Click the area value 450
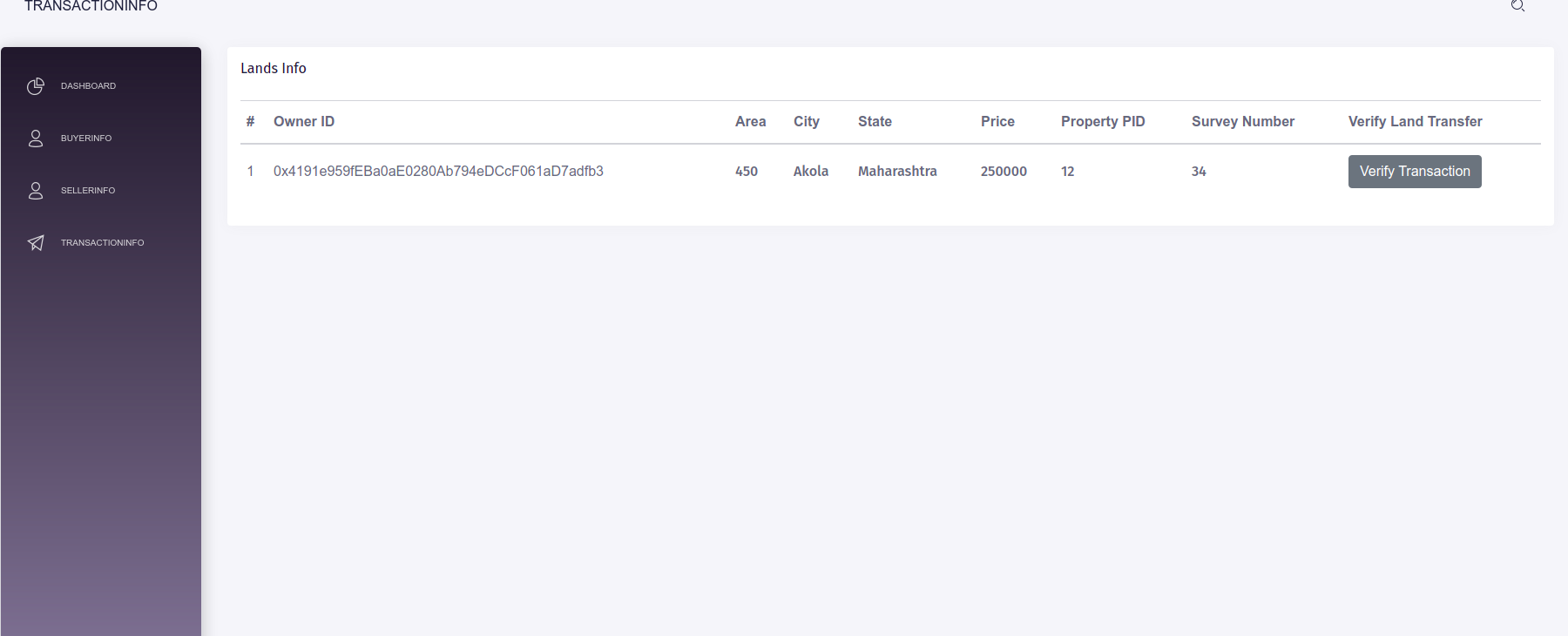This screenshot has height=636, width=1568. (747, 172)
